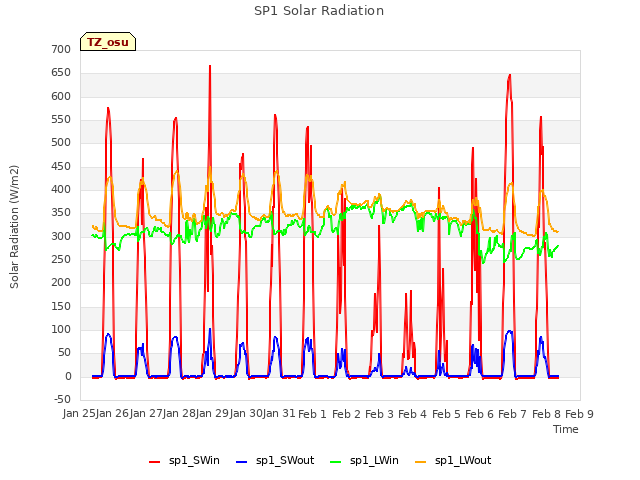Click the Feb 1 x-axis date label
Viewport: 640px width, 480px height.
[313, 414]
